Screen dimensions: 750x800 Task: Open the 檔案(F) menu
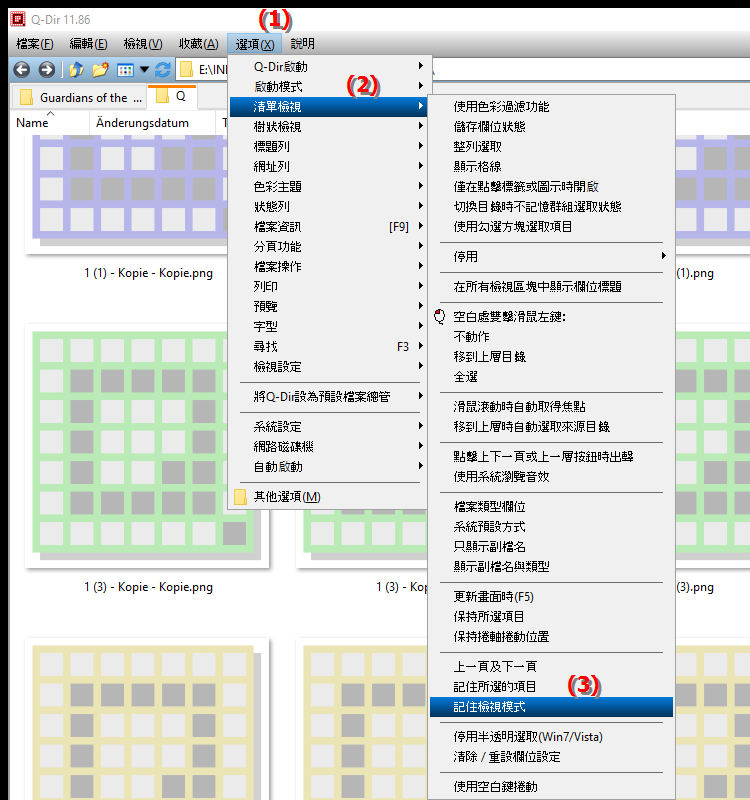(x=35, y=44)
